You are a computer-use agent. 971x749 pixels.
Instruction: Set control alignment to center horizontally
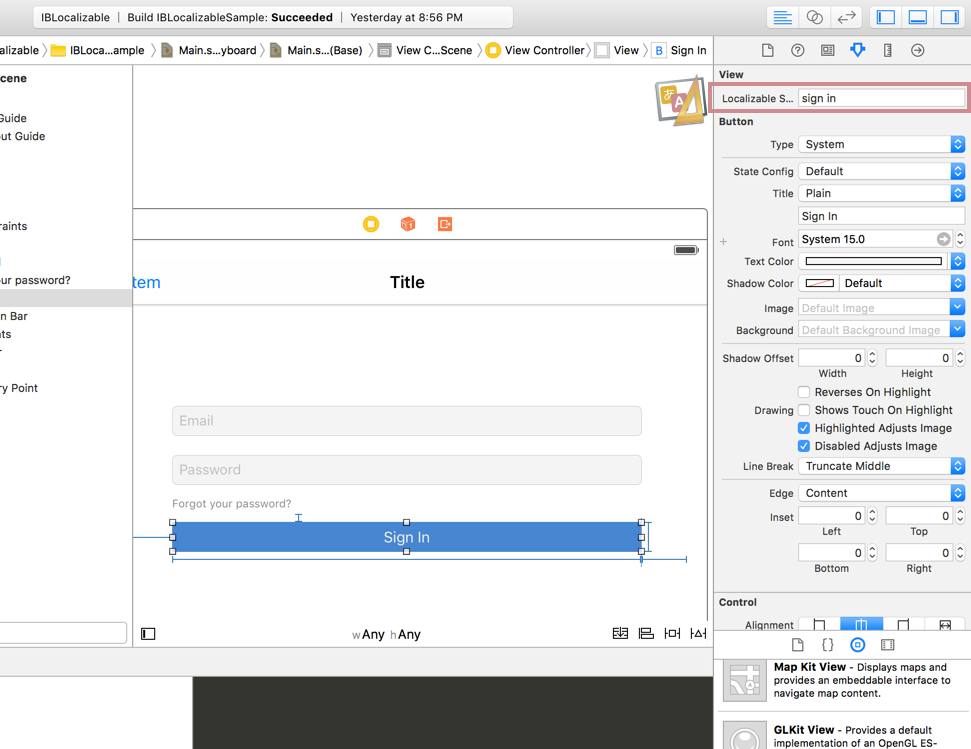click(861, 625)
